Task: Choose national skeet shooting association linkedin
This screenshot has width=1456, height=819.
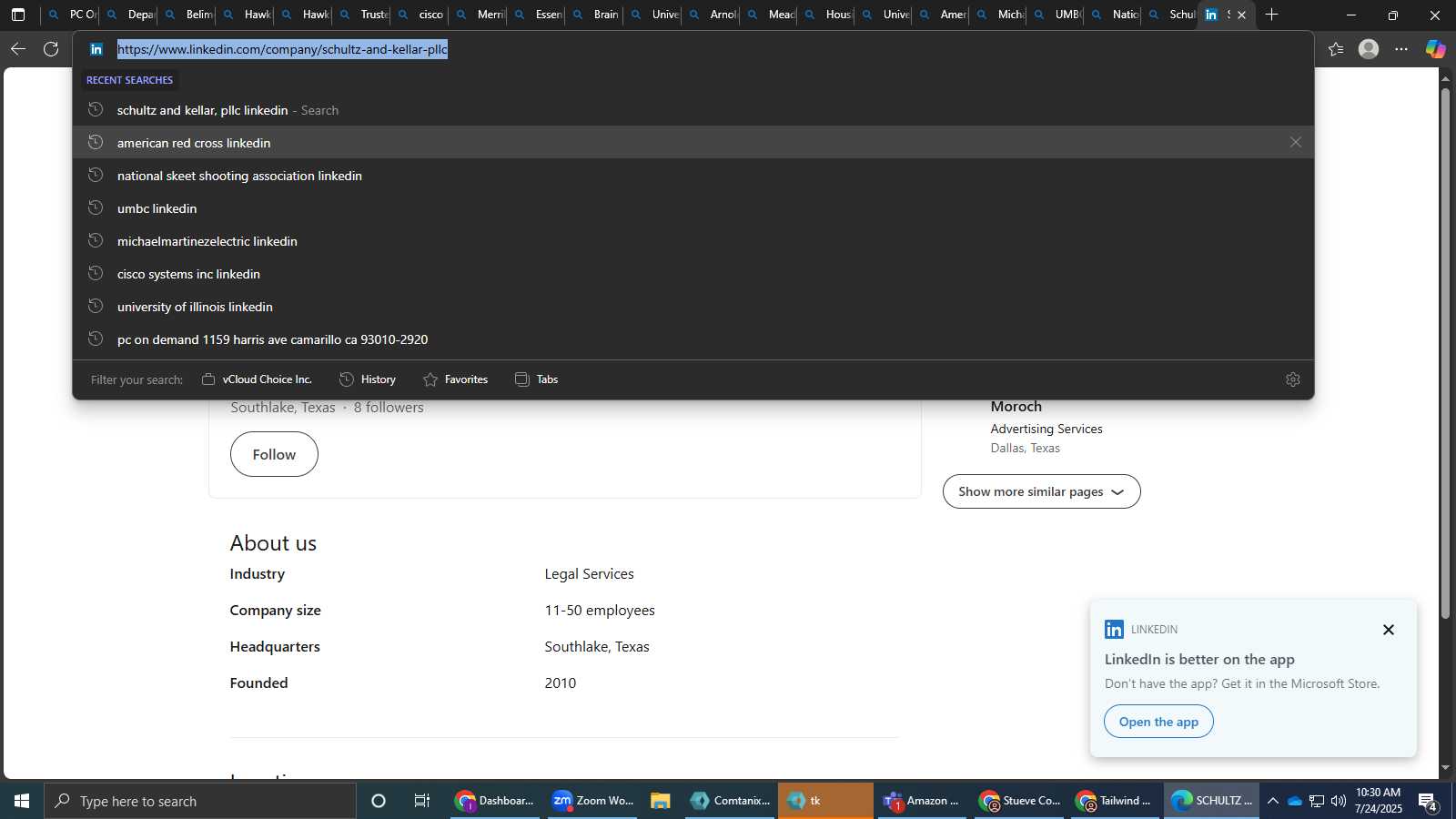Action: (693, 176)
